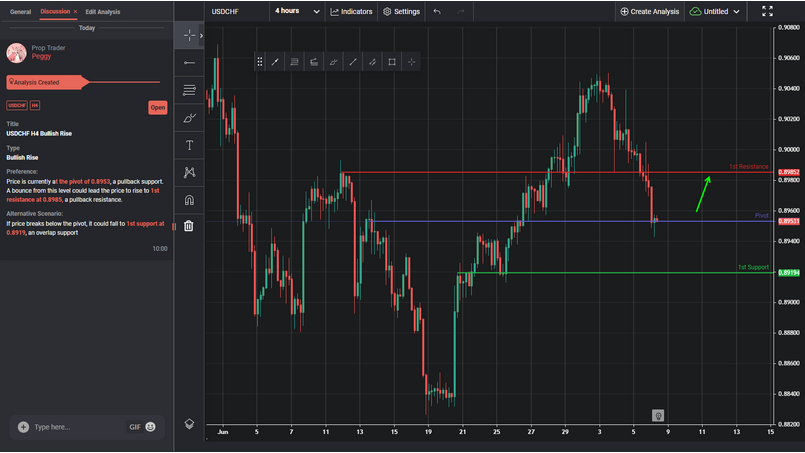Click the USDCHF tag badge
Screen dimensions: 805x453
[x=17, y=105]
